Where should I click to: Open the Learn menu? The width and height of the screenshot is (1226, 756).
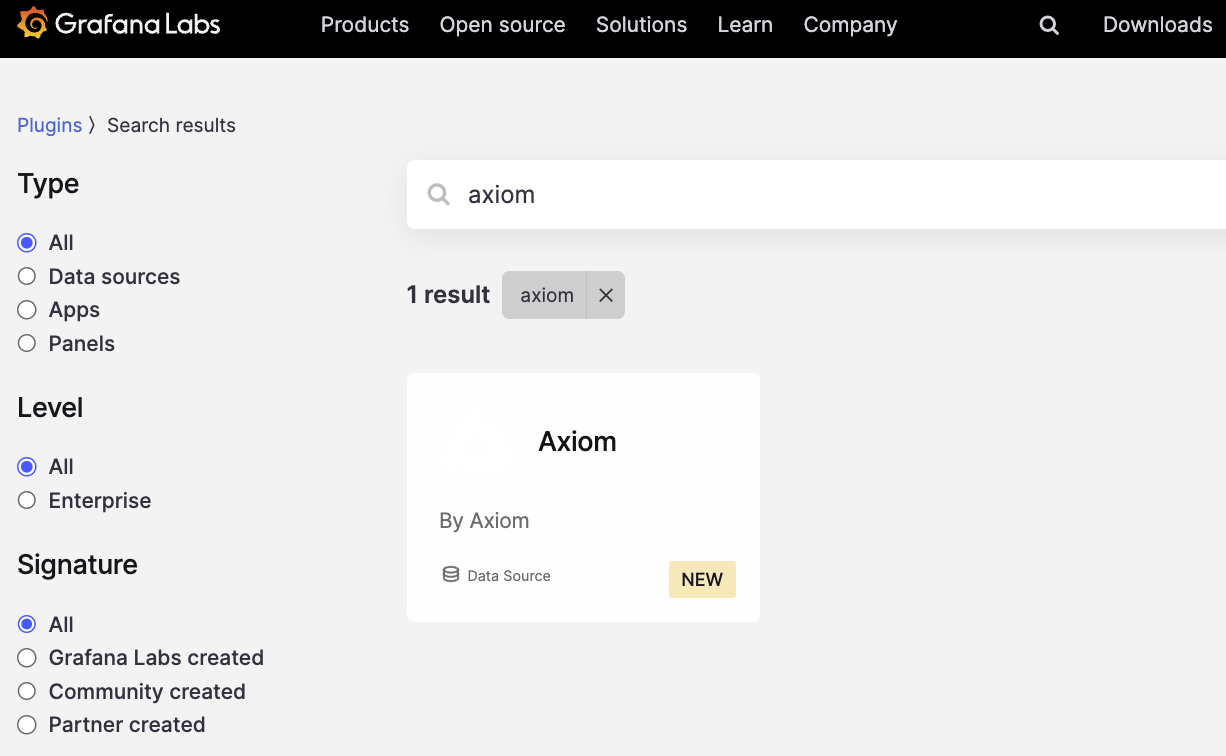pyautogui.click(x=745, y=25)
